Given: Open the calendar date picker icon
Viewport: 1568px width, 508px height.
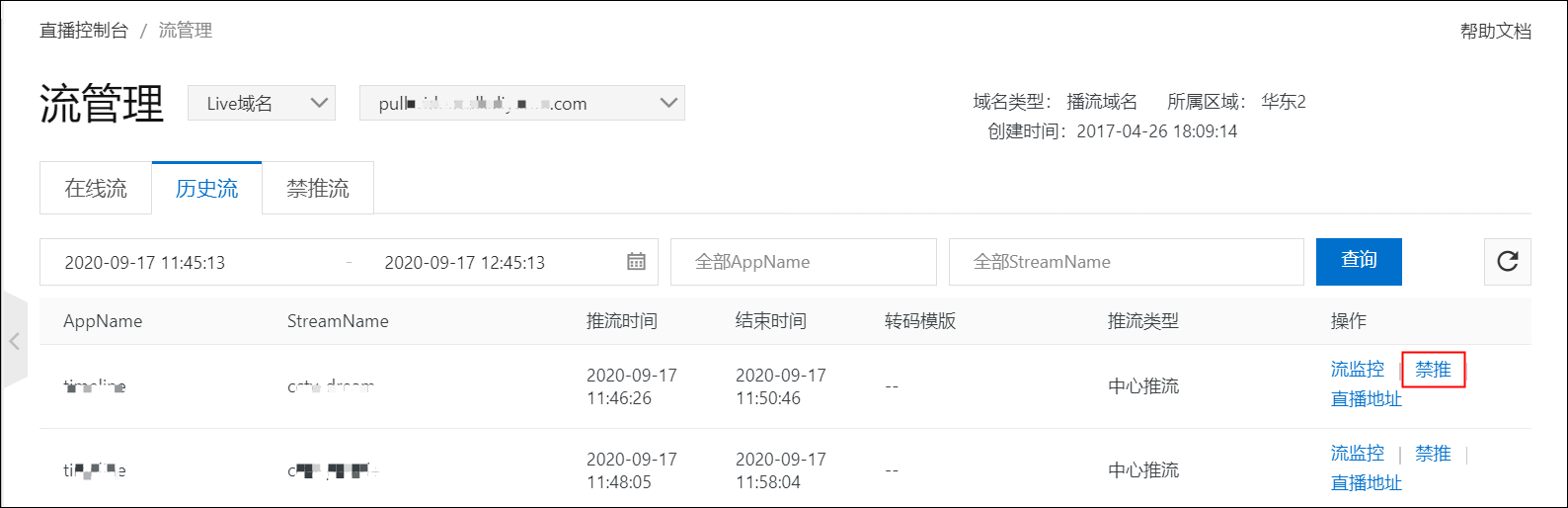Looking at the screenshot, I should point(637,262).
